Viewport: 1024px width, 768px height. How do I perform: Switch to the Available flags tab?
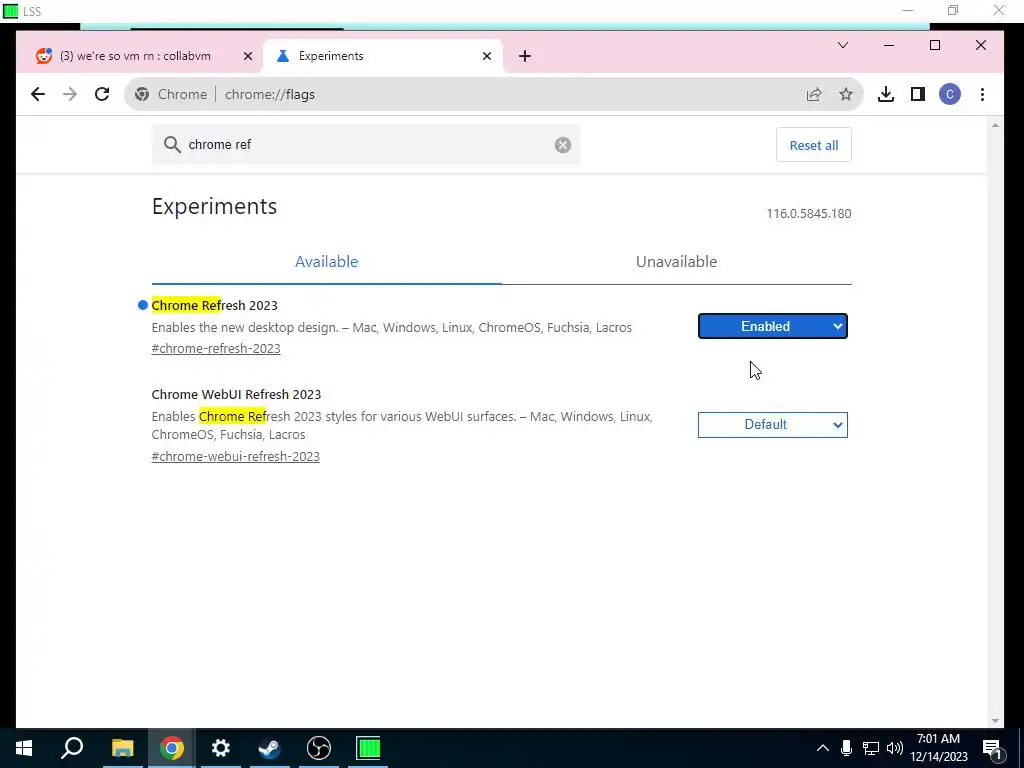point(327,262)
